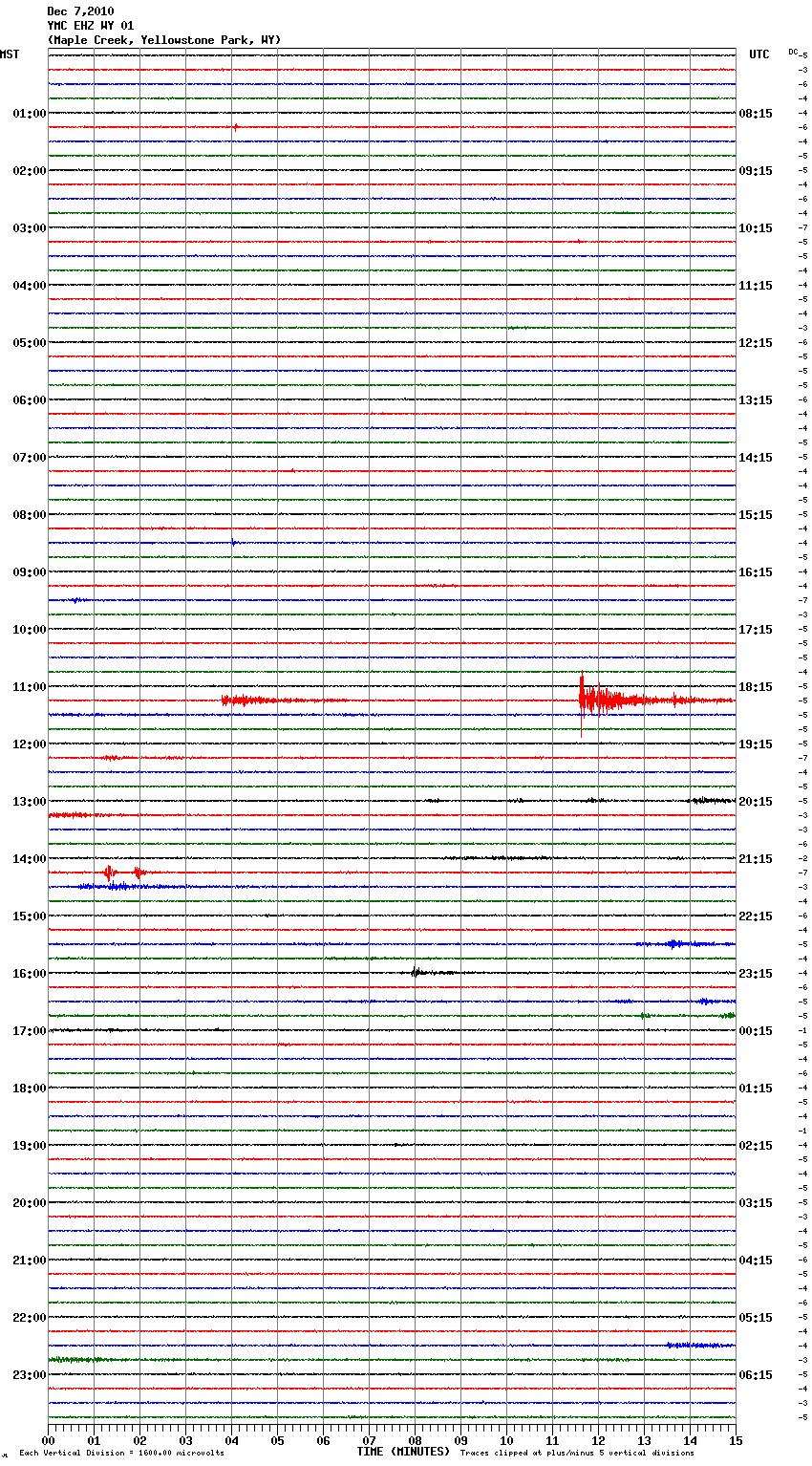Click the date text 'Dec 7,2010'

tap(80, 11)
